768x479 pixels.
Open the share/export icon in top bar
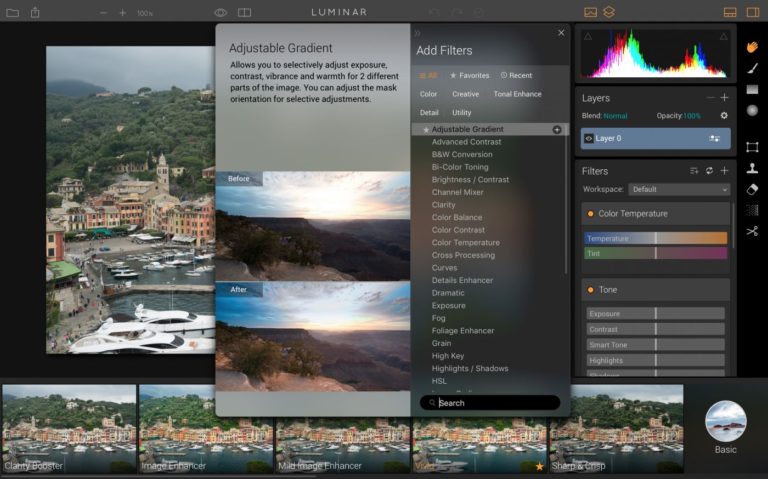tap(35, 12)
